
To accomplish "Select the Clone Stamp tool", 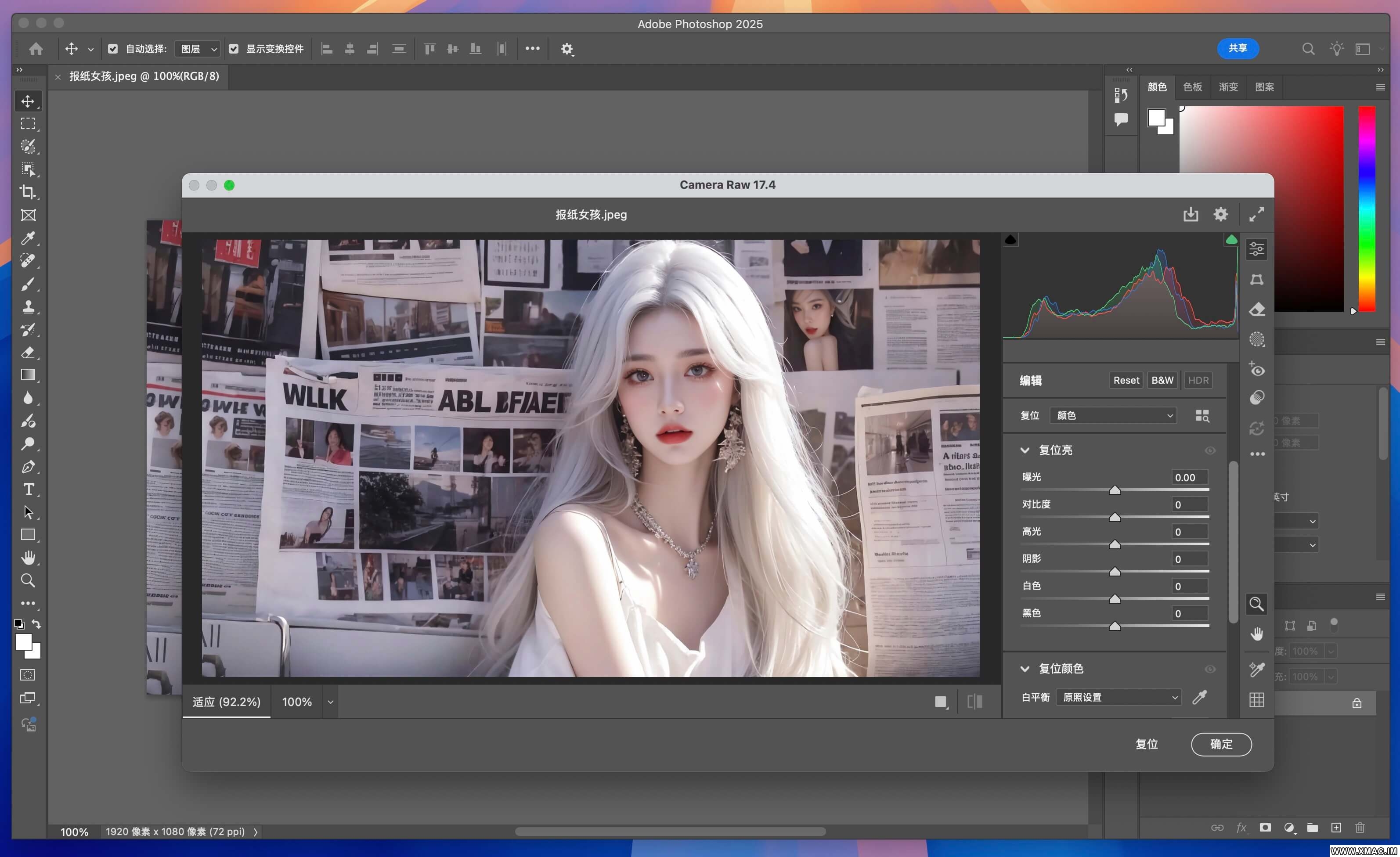I will pyautogui.click(x=28, y=307).
